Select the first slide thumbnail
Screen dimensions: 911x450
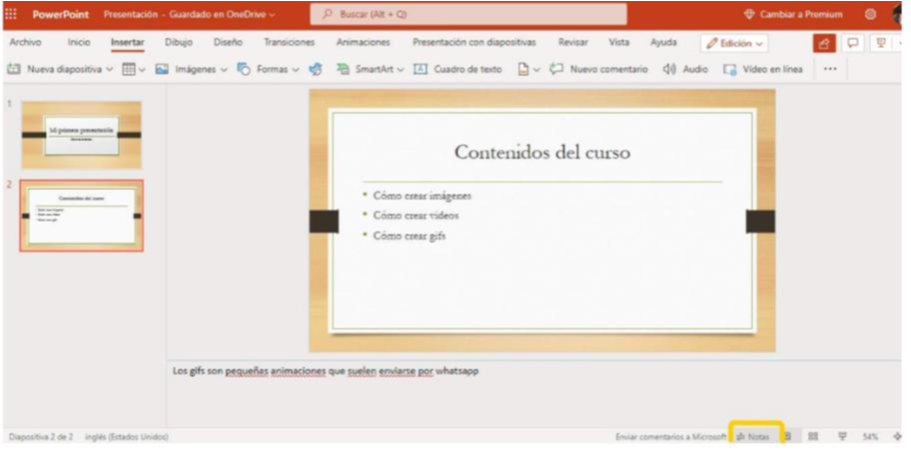[81, 134]
